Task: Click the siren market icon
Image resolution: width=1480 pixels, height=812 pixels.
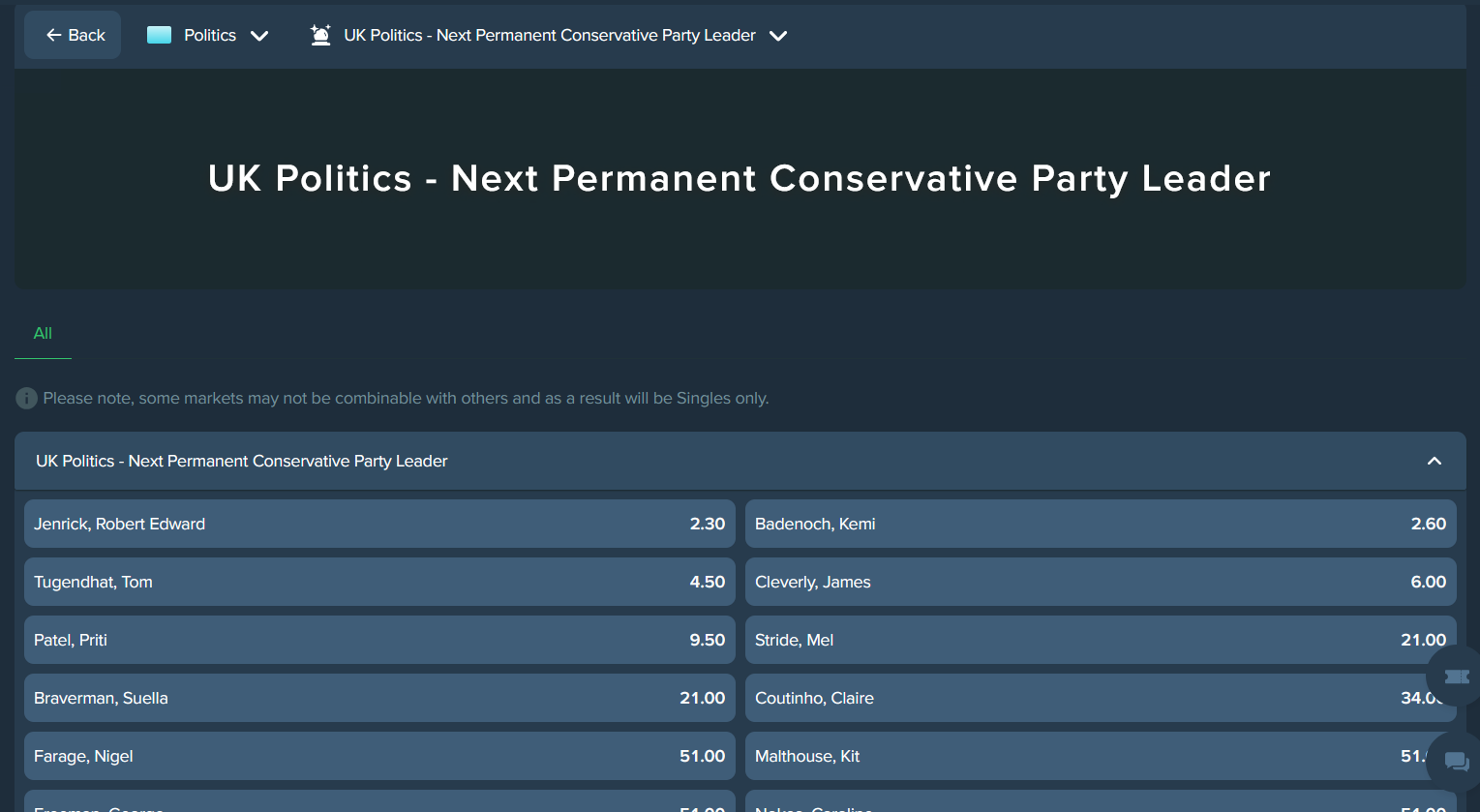Action: [320, 35]
